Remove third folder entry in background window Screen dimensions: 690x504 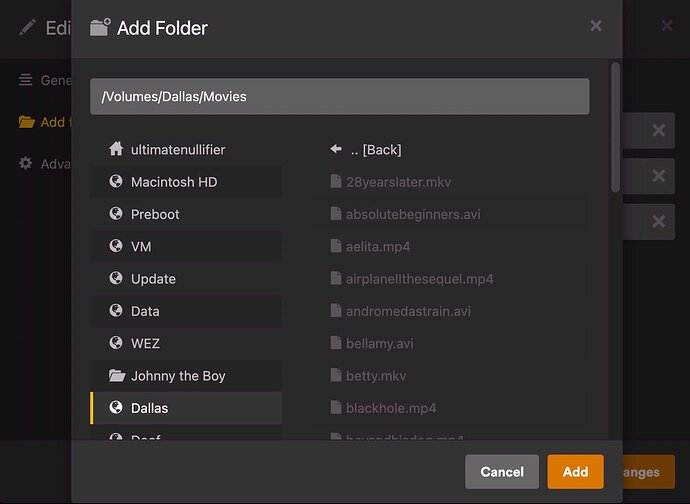point(658,221)
